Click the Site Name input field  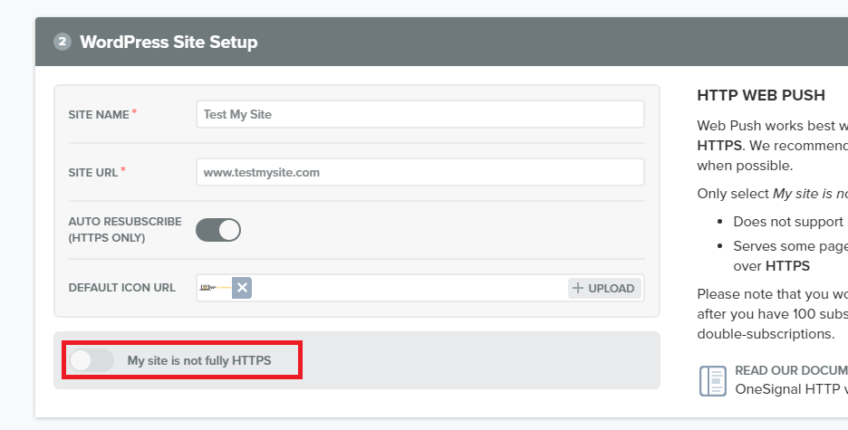click(420, 114)
